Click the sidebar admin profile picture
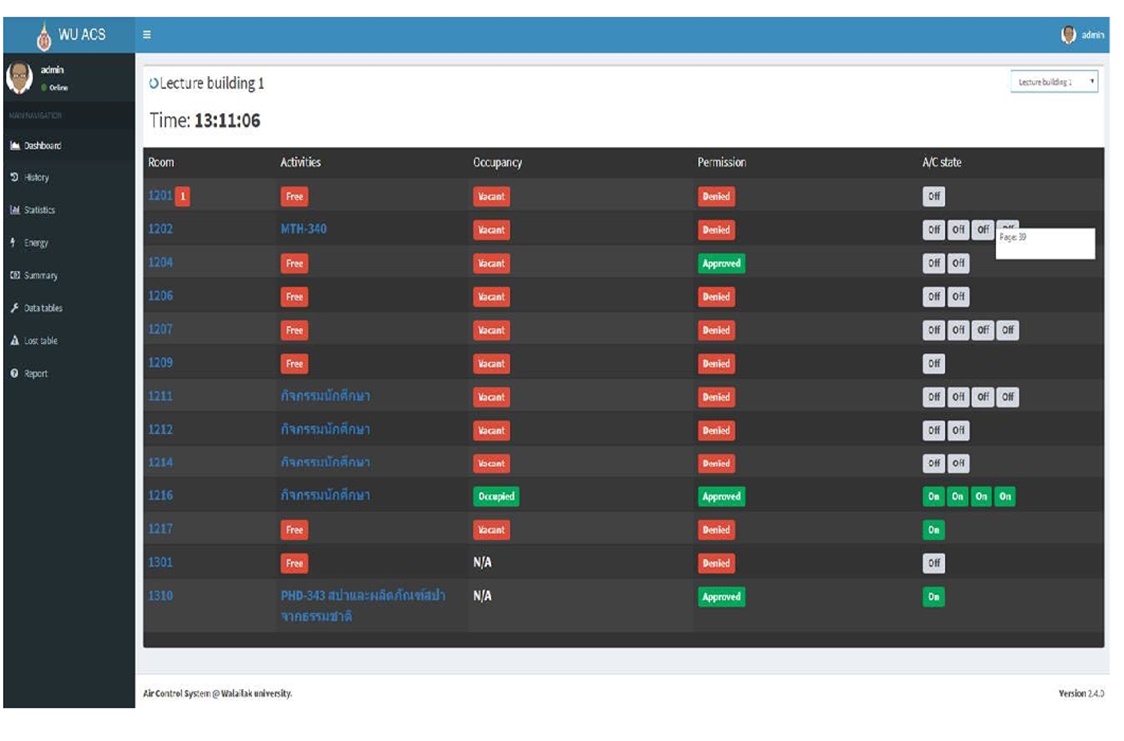 tap(20, 77)
